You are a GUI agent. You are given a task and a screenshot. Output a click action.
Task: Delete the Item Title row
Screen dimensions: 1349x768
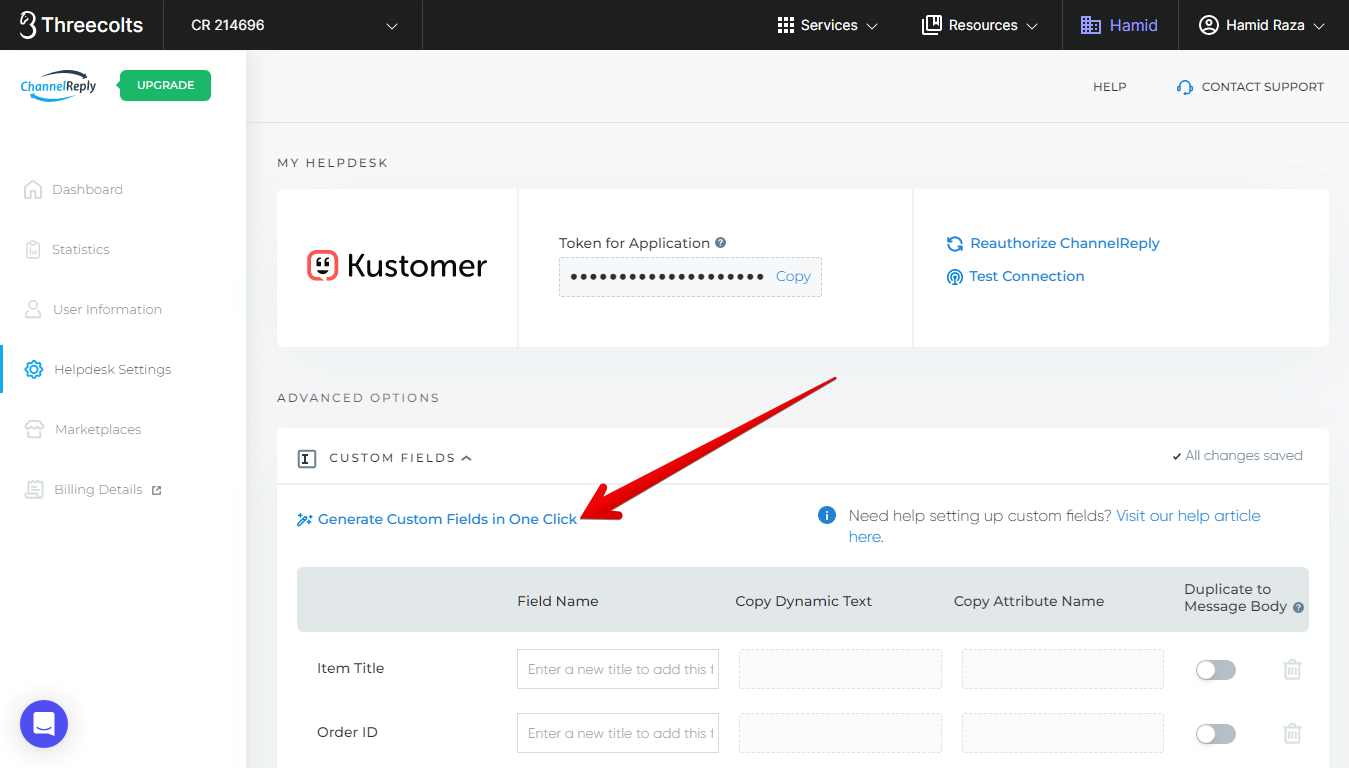(x=1292, y=669)
